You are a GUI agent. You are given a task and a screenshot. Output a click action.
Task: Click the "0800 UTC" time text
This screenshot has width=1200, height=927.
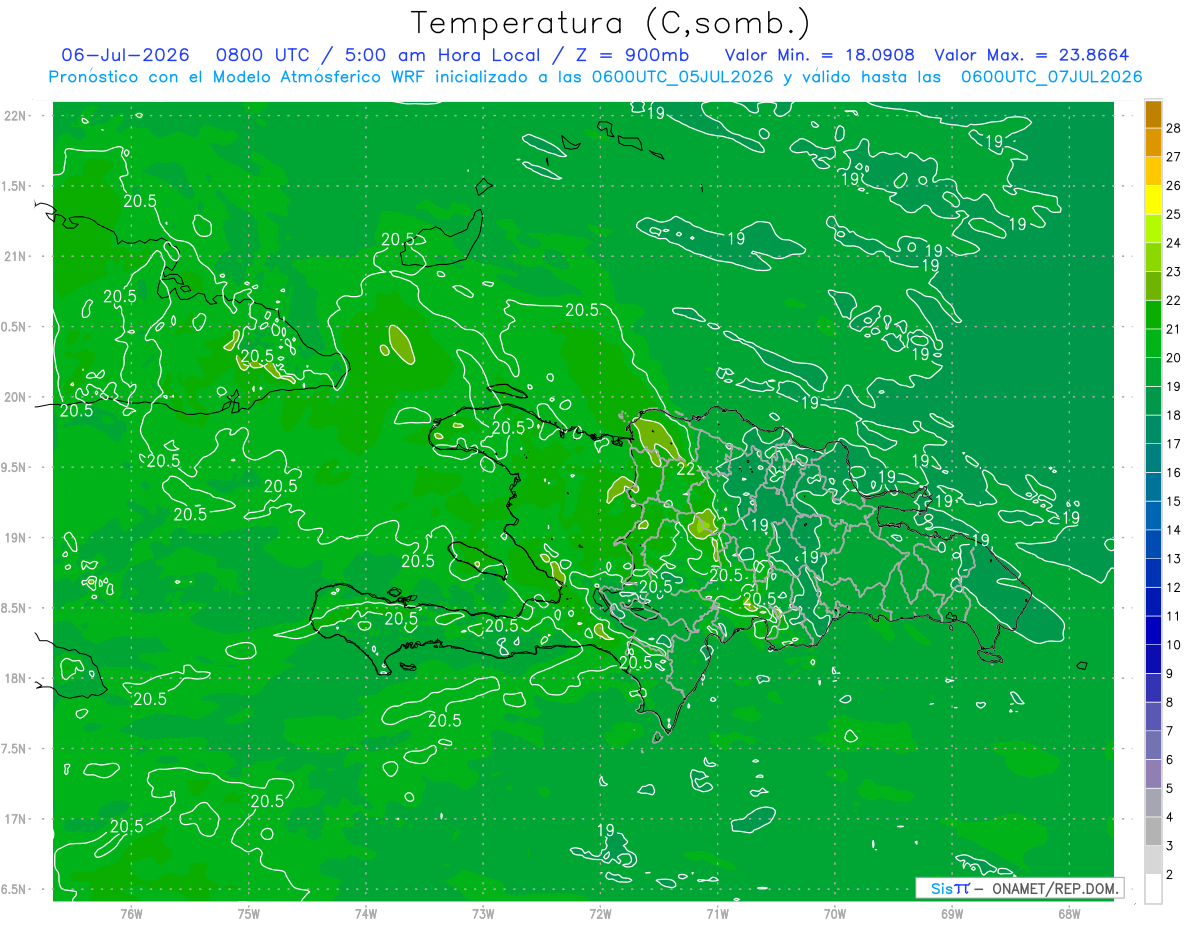[265, 55]
